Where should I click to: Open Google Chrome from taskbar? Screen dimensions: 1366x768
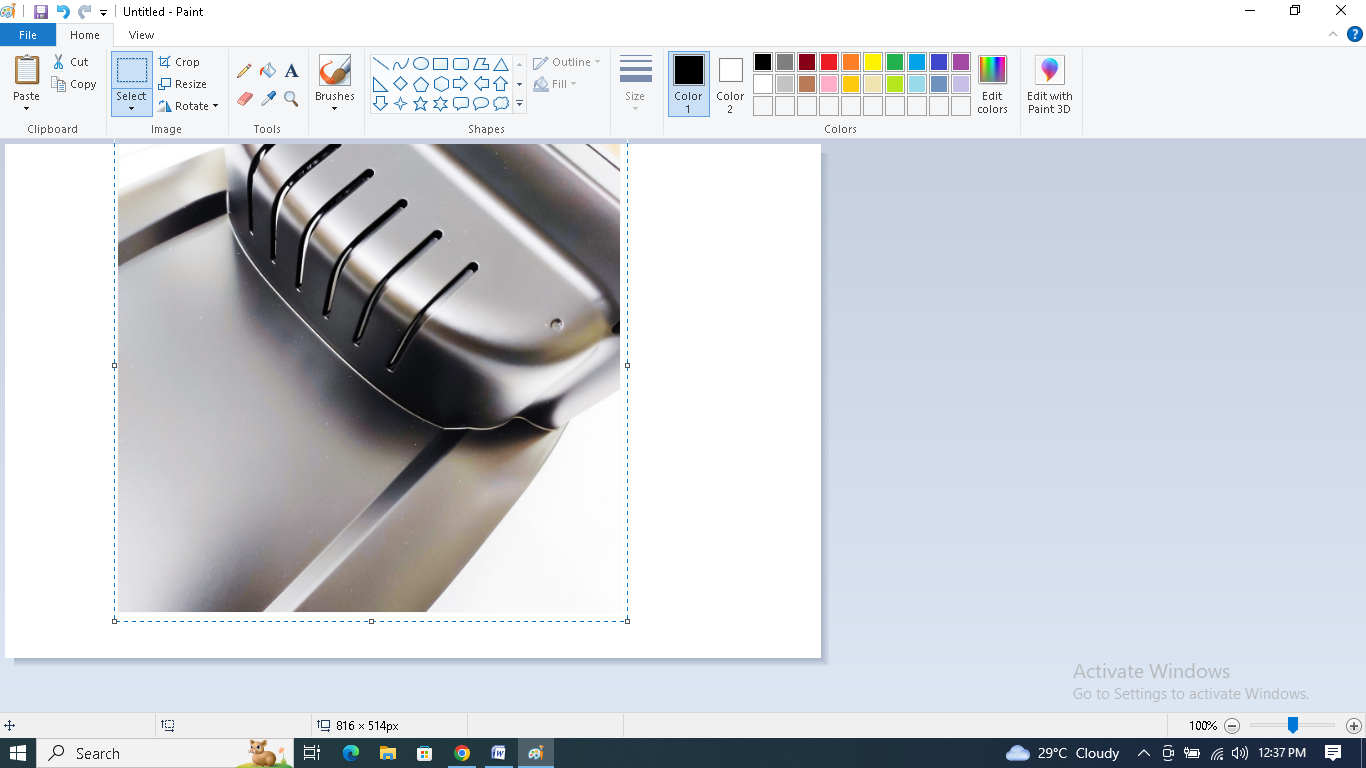pos(461,753)
